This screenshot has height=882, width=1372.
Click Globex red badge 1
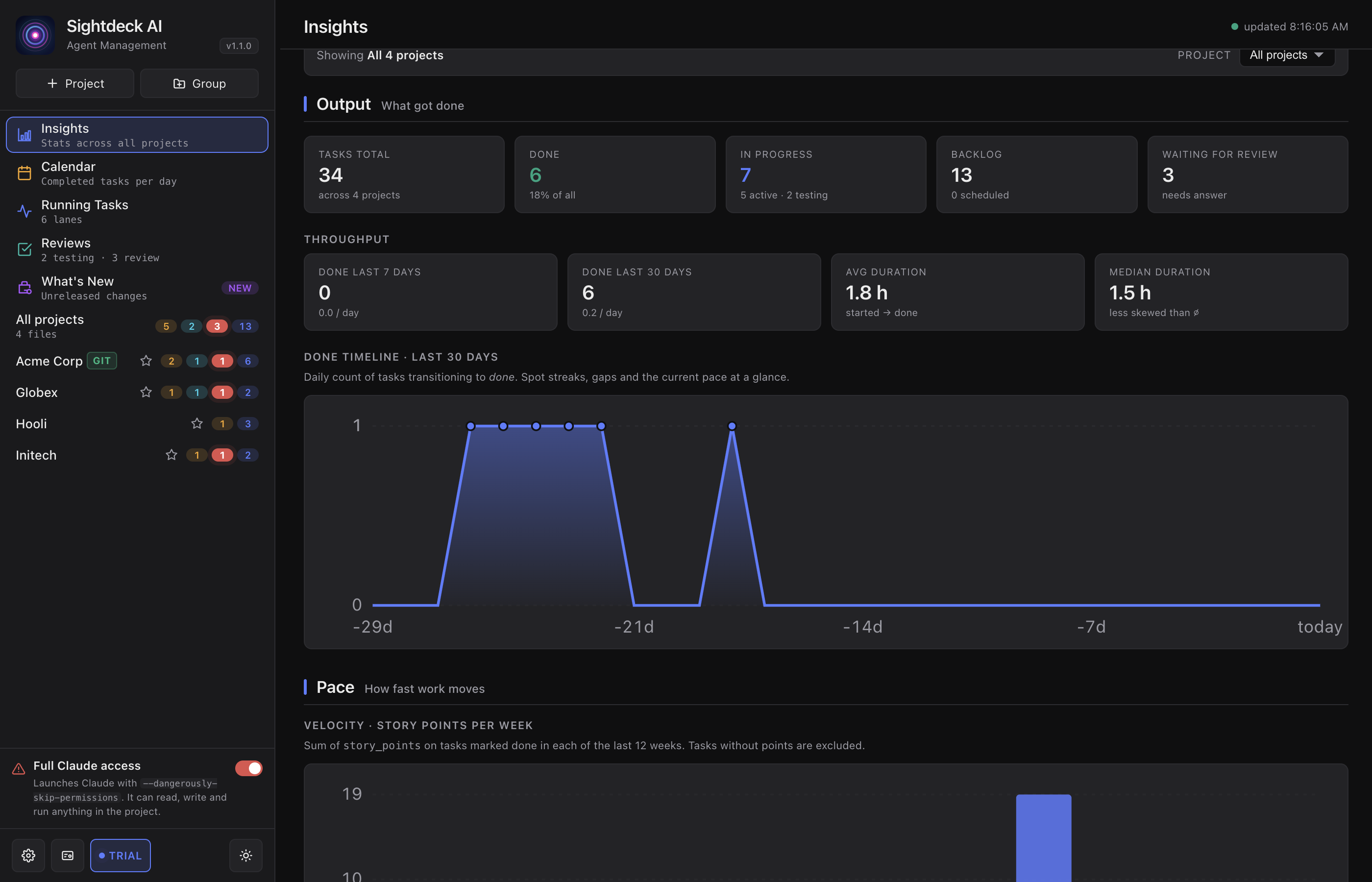click(222, 392)
